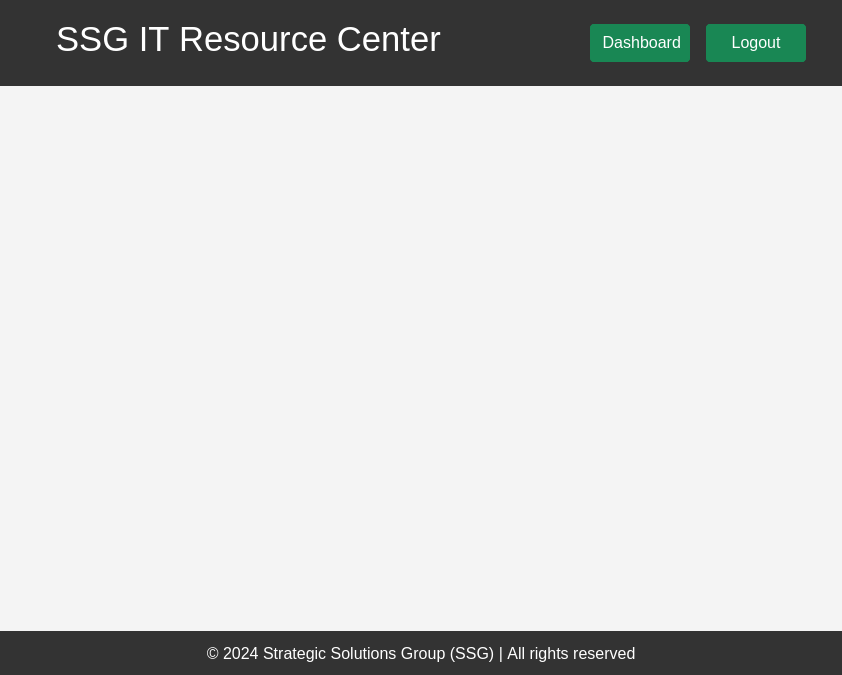Viewport: 842px width, 675px height.
Task: Click the "IT" text in the header title
Action: [x=154, y=40]
